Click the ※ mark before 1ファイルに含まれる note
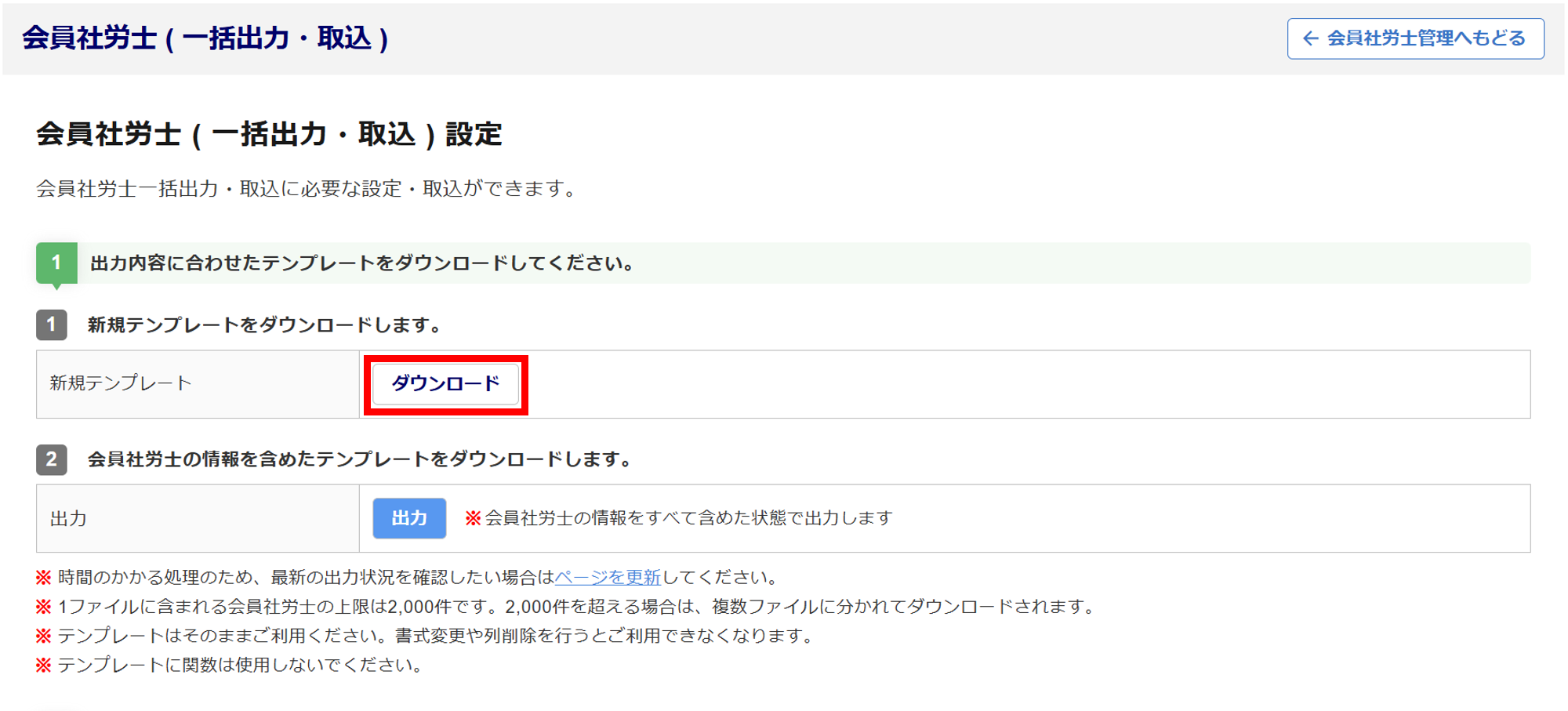The image size is (1568, 711). coord(44,607)
